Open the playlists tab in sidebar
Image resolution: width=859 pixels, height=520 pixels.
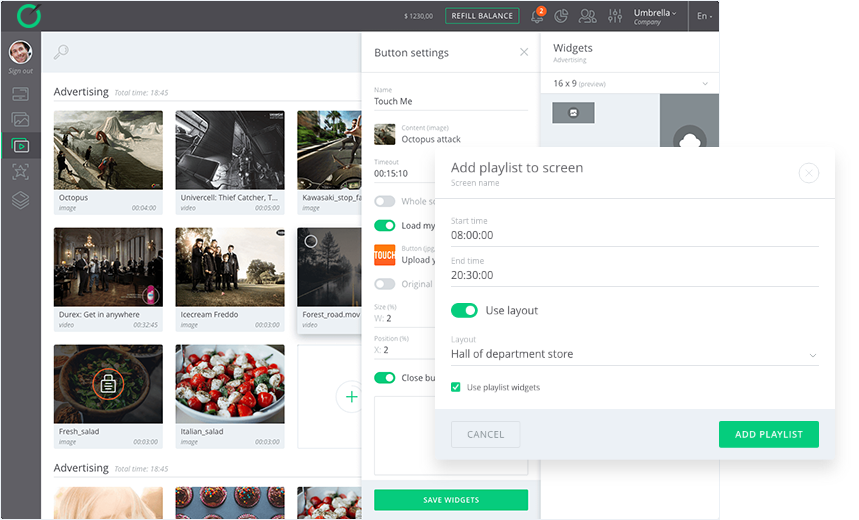click(20, 146)
